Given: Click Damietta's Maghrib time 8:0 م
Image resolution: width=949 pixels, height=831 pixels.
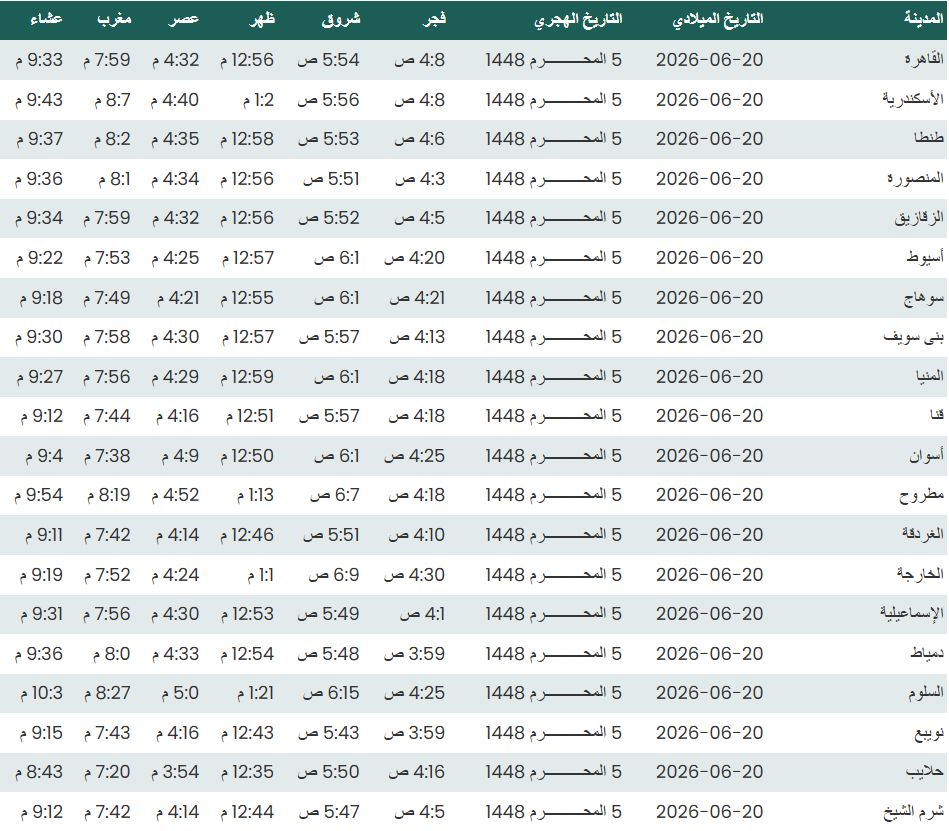Looking at the screenshot, I should point(111,654).
